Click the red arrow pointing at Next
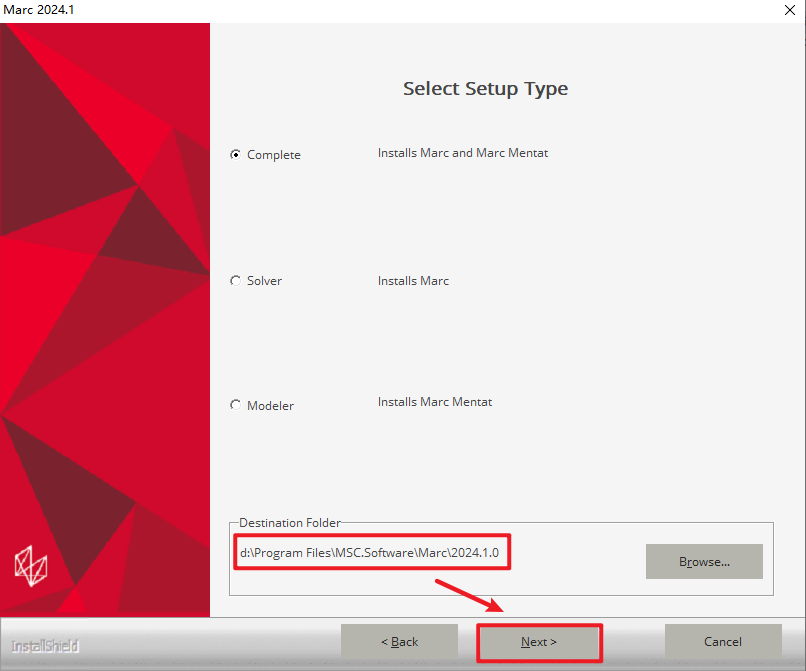This screenshot has width=806, height=671. coord(468,597)
